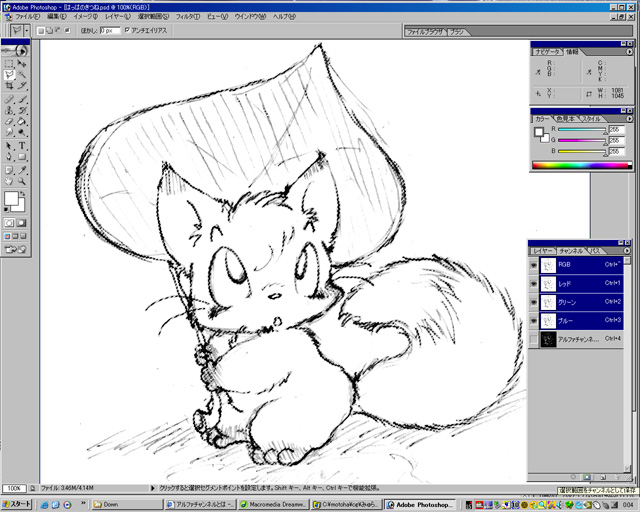
Task: Select the Hand tool
Action: coord(9,181)
